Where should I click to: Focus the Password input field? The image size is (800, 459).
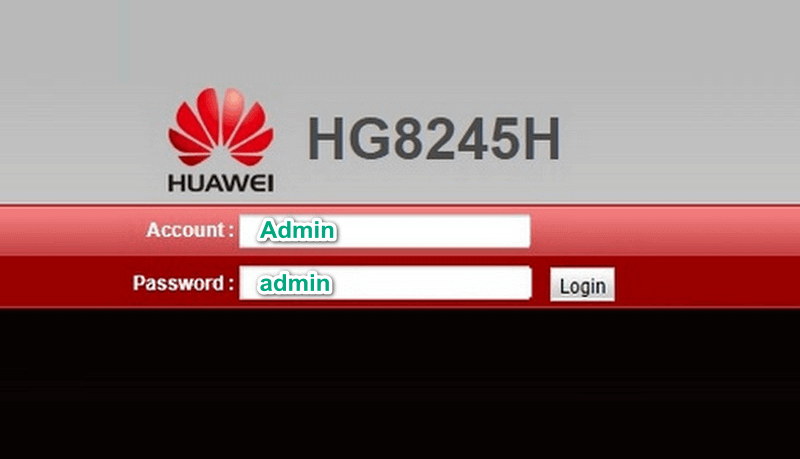point(385,283)
